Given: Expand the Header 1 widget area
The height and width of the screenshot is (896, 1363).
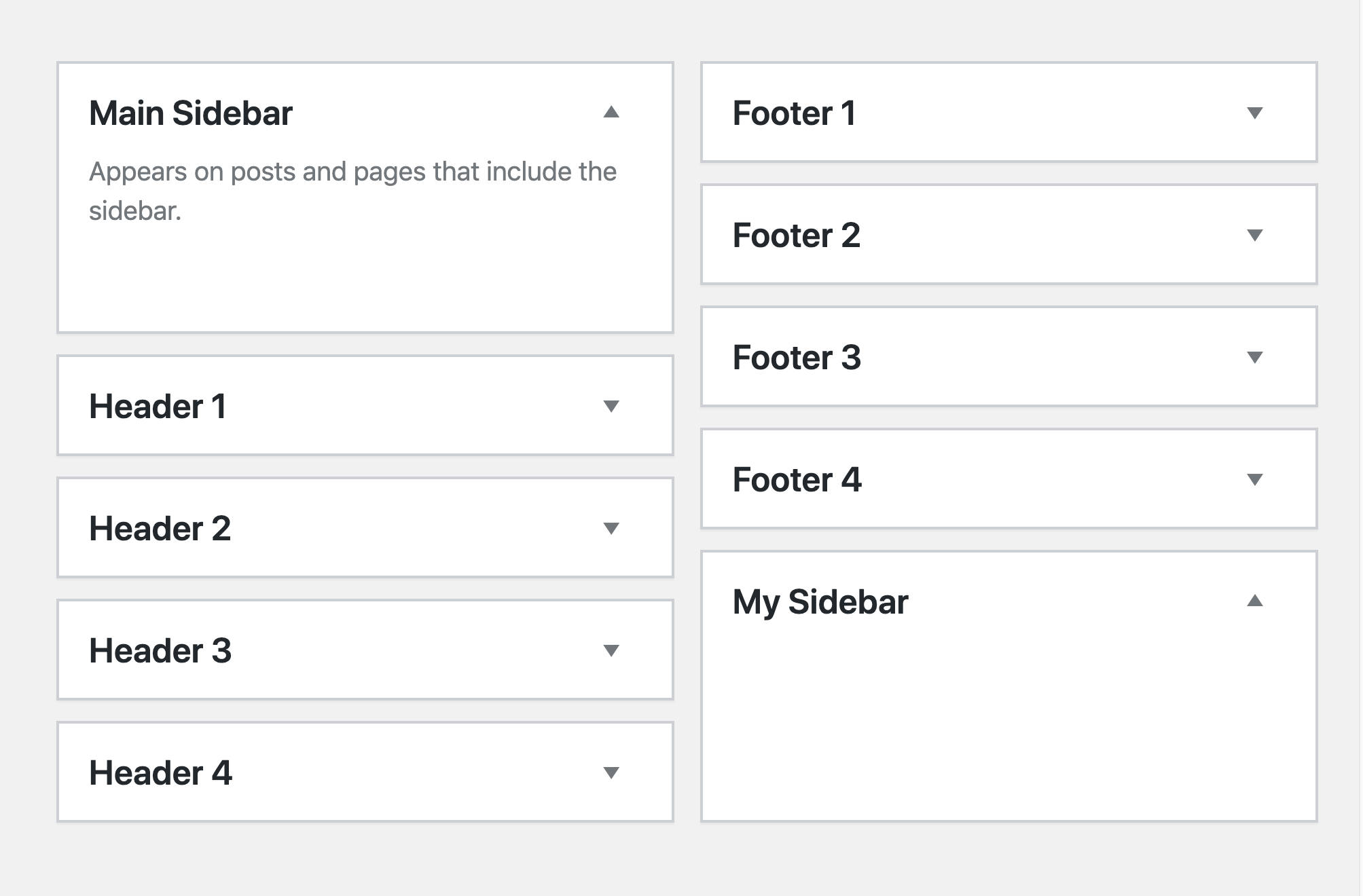Looking at the screenshot, I should click(x=611, y=406).
